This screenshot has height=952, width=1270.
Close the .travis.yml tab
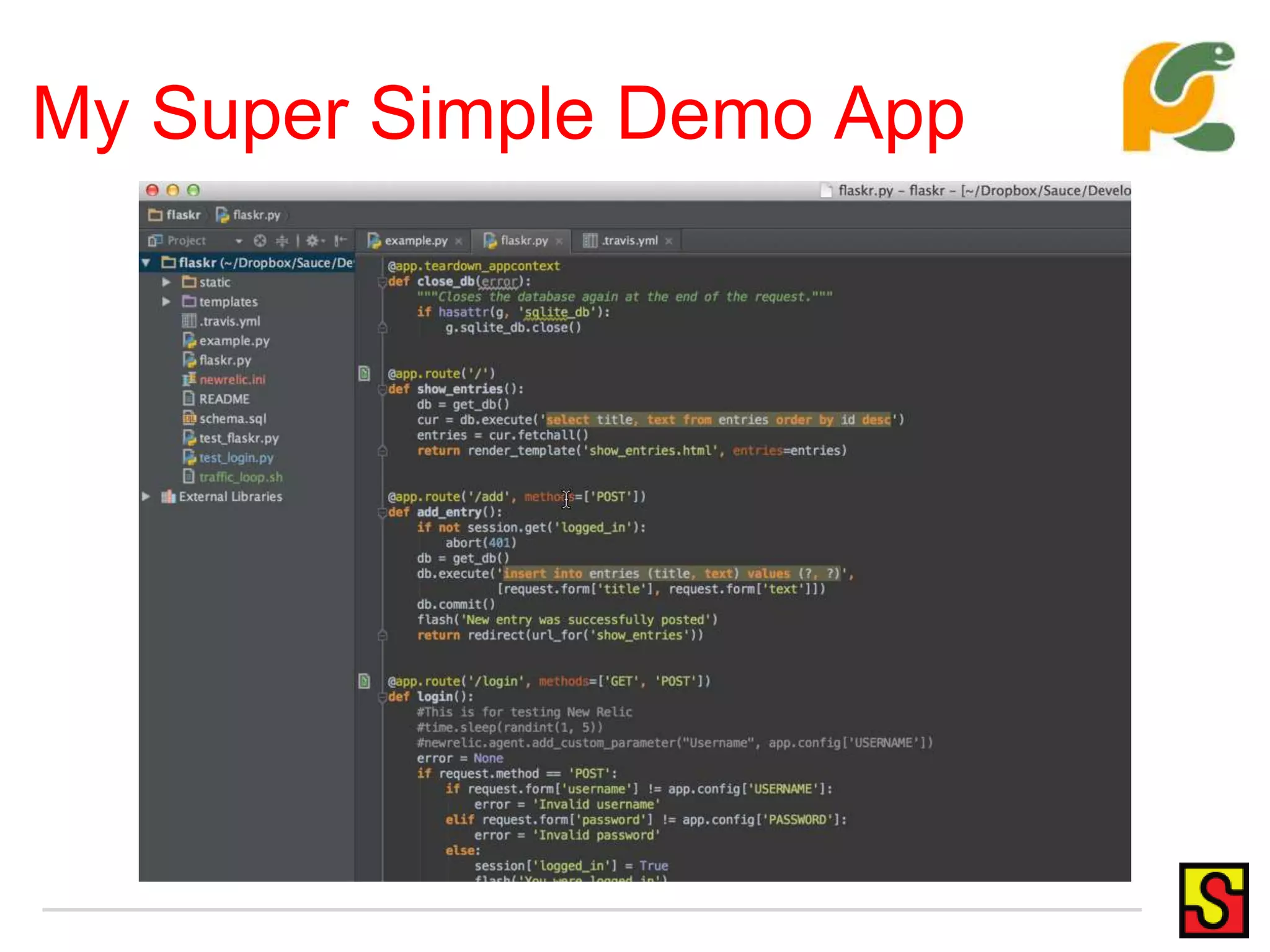[669, 241]
